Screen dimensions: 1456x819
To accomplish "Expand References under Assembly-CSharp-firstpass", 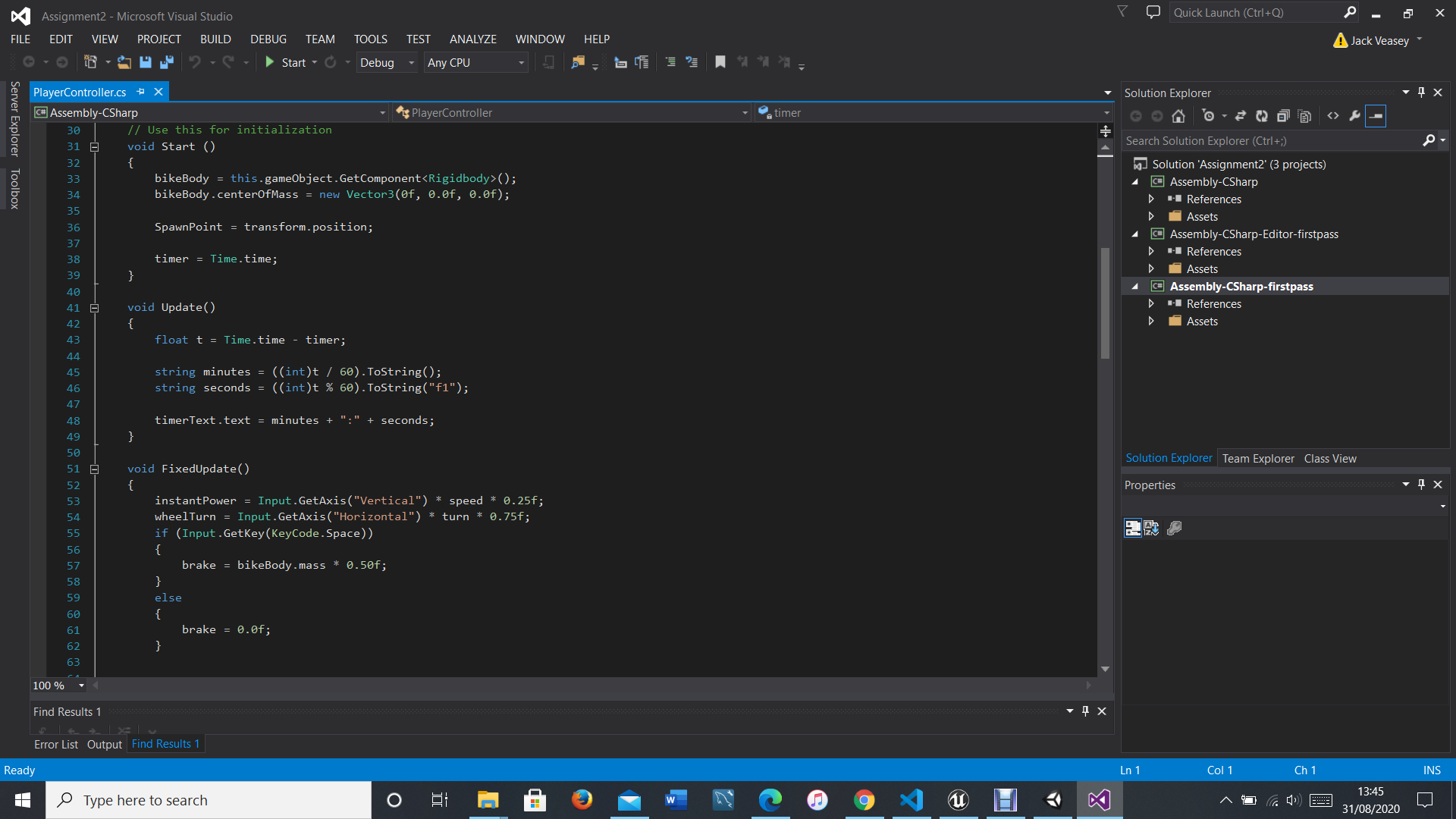I will tap(1151, 304).
